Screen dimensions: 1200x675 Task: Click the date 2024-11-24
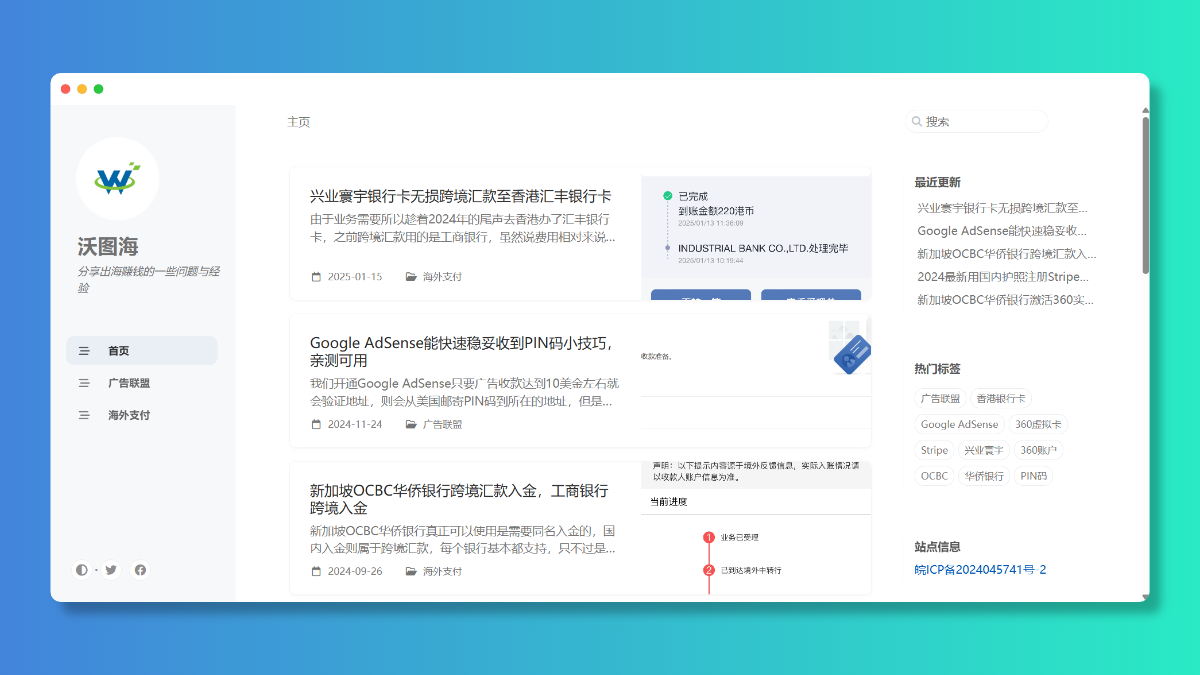355,424
